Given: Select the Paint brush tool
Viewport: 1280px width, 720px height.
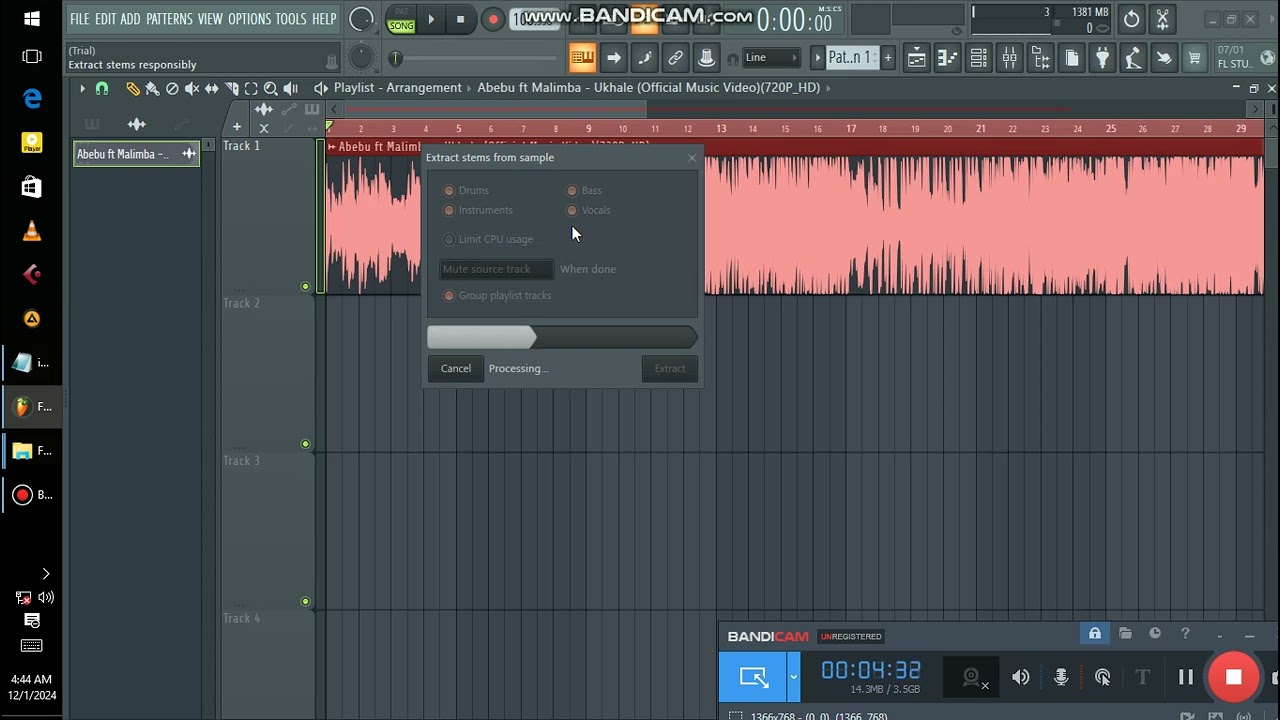Looking at the screenshot, I should [152, 88].
